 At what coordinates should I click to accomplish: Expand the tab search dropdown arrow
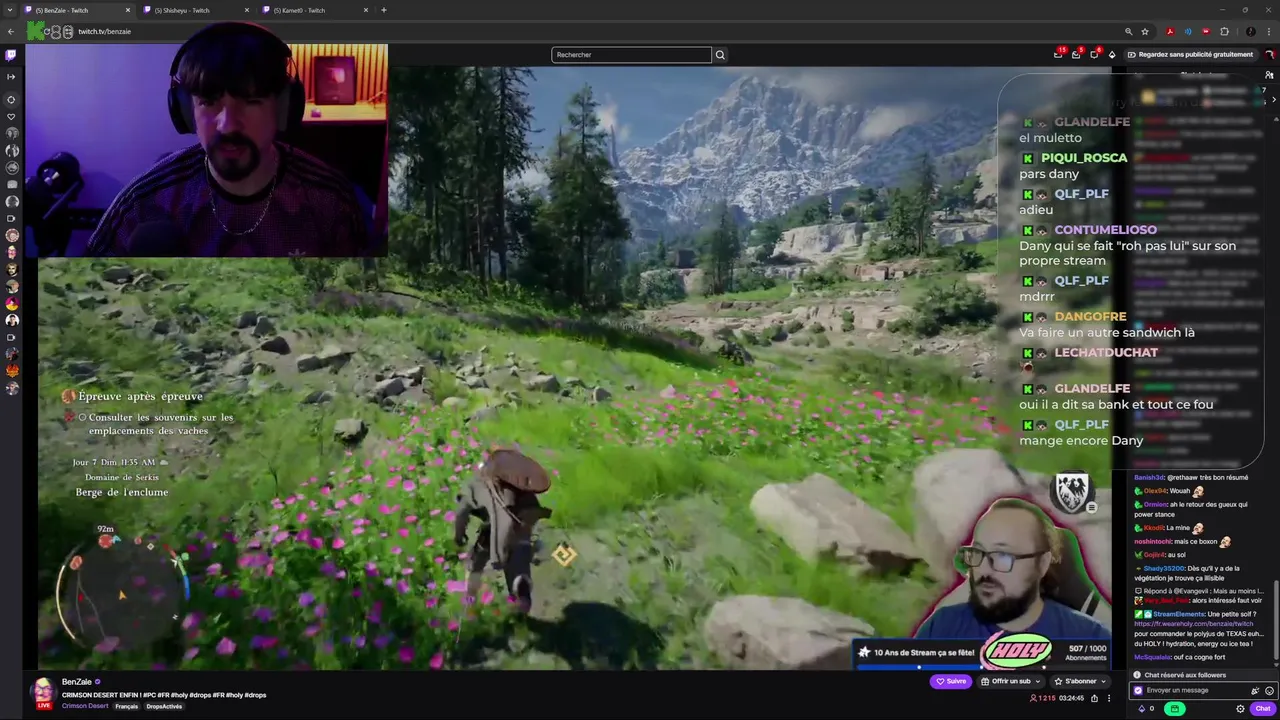[x=10, y=10]
